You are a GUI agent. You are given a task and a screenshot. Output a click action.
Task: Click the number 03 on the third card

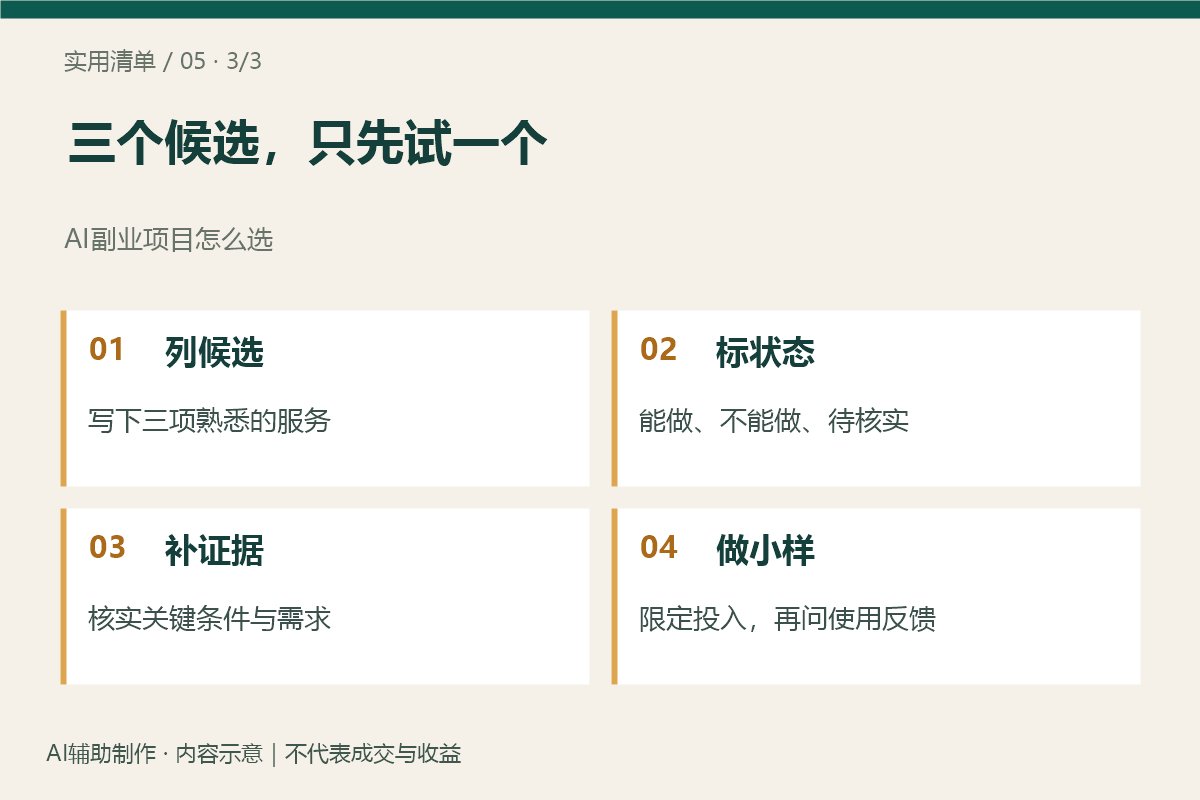107,547
